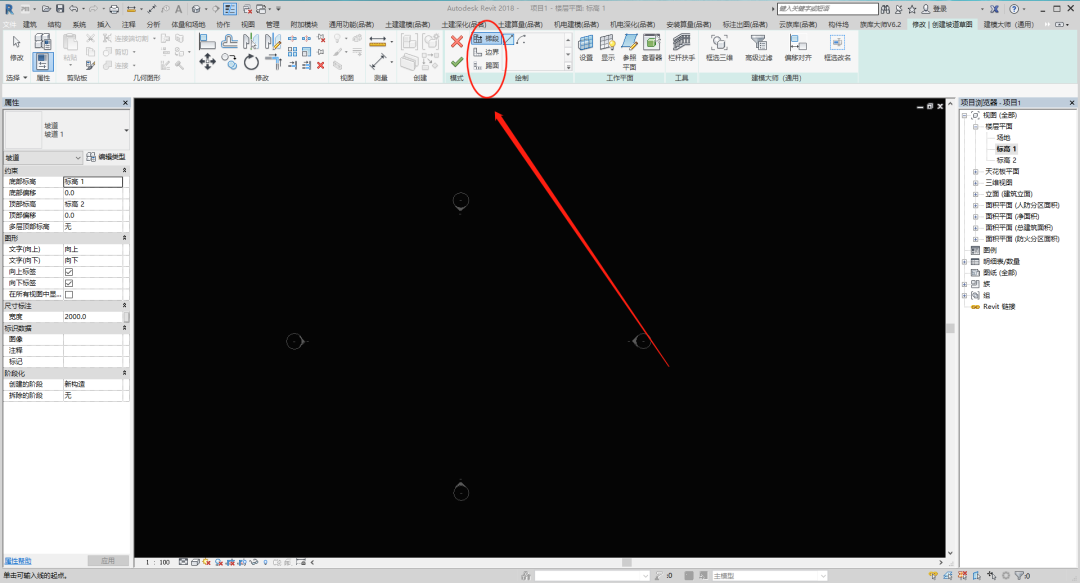Click the keyword search box in title bar
Image resolution: width=1080 pixels, height=583 pixels.
point(828,9)
